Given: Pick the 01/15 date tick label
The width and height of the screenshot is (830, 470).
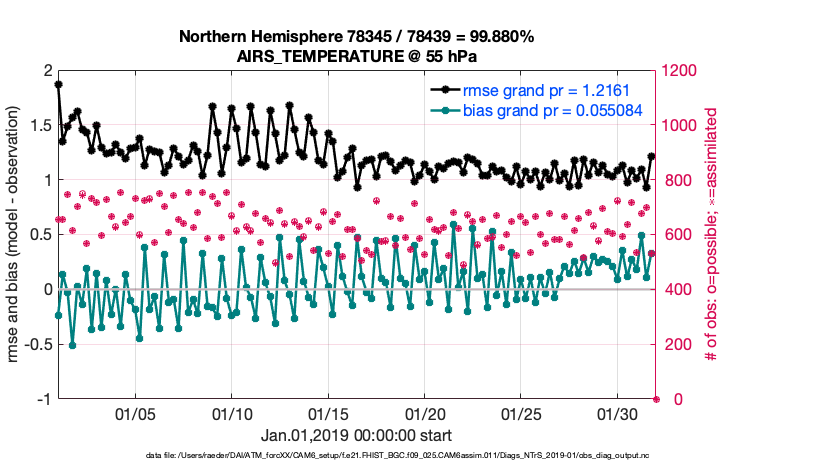Looking at the screenshot, I should point(328,414).
